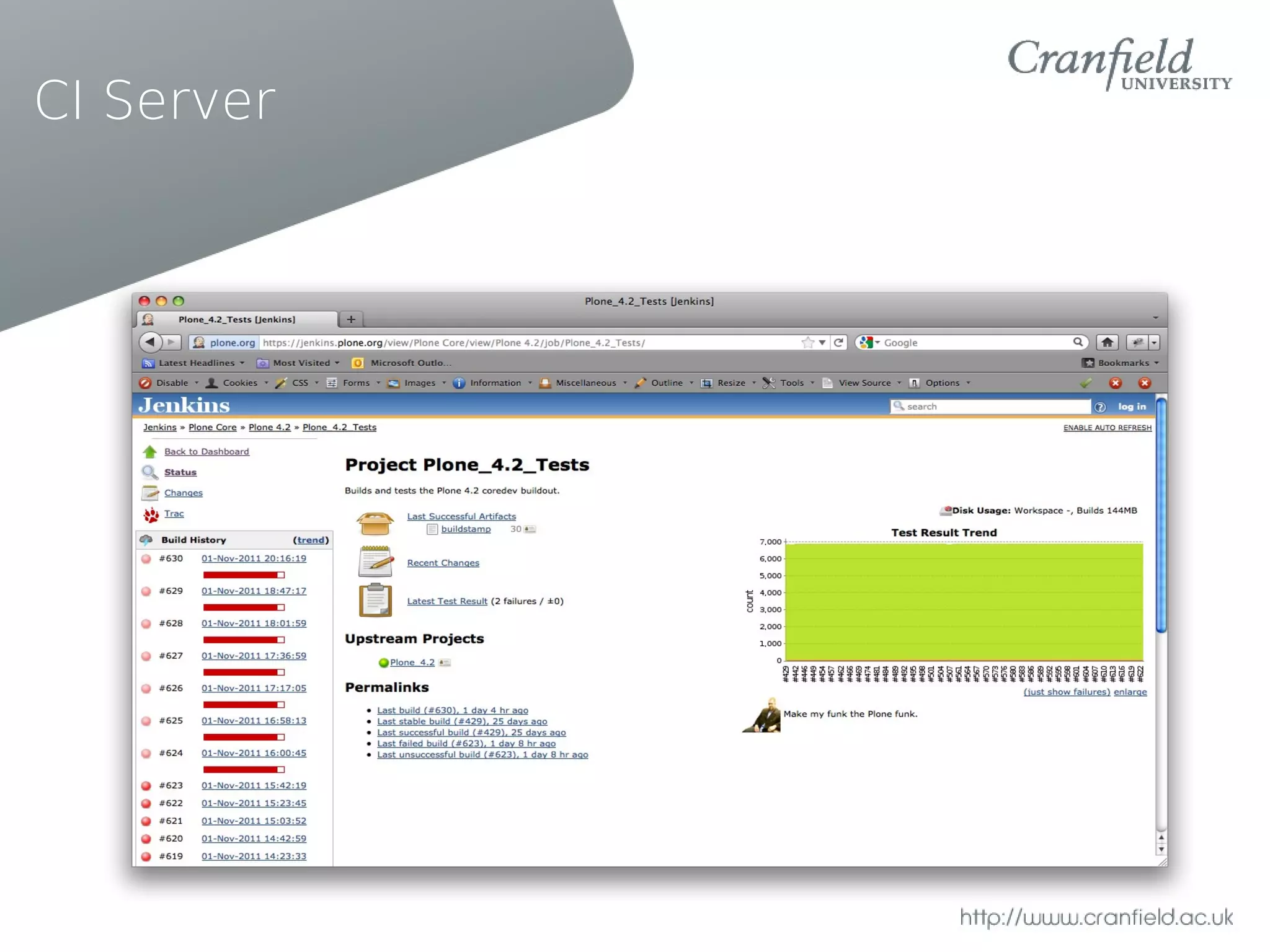Image resolution: width=1270 pixels, height=952 pixels.
Task: Click the Latest Test Result clipboard icon
Action: 376,600
